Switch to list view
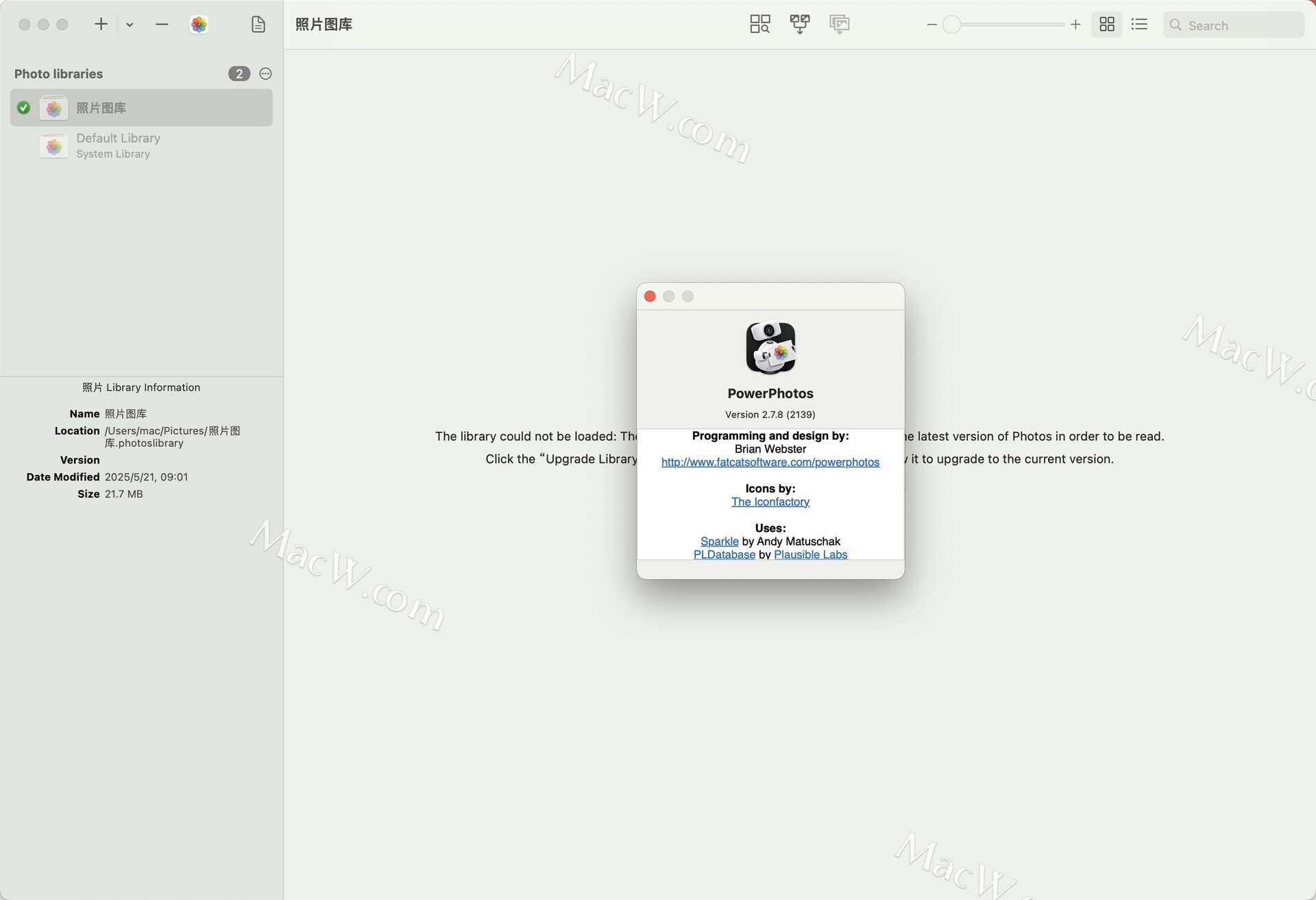The image size is (1316, 900). pyautogui.click(x=1139, y=25)
